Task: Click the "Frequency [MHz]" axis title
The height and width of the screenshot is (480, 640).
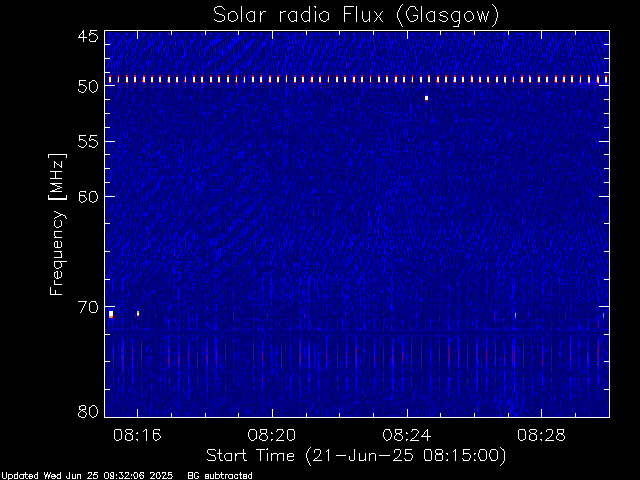Action: click(57, 224)
